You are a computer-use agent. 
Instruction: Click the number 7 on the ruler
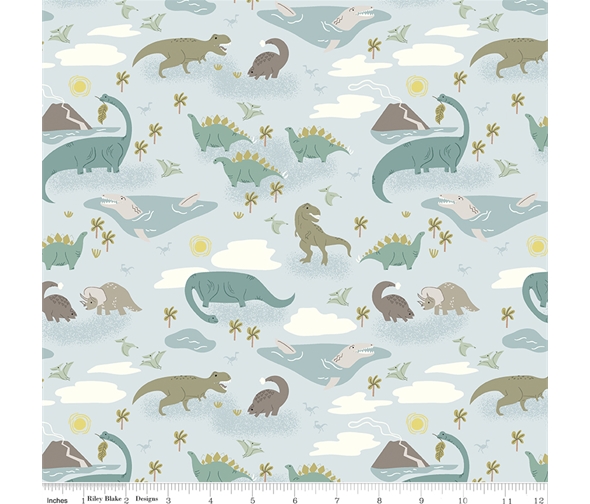coord(337,500)
